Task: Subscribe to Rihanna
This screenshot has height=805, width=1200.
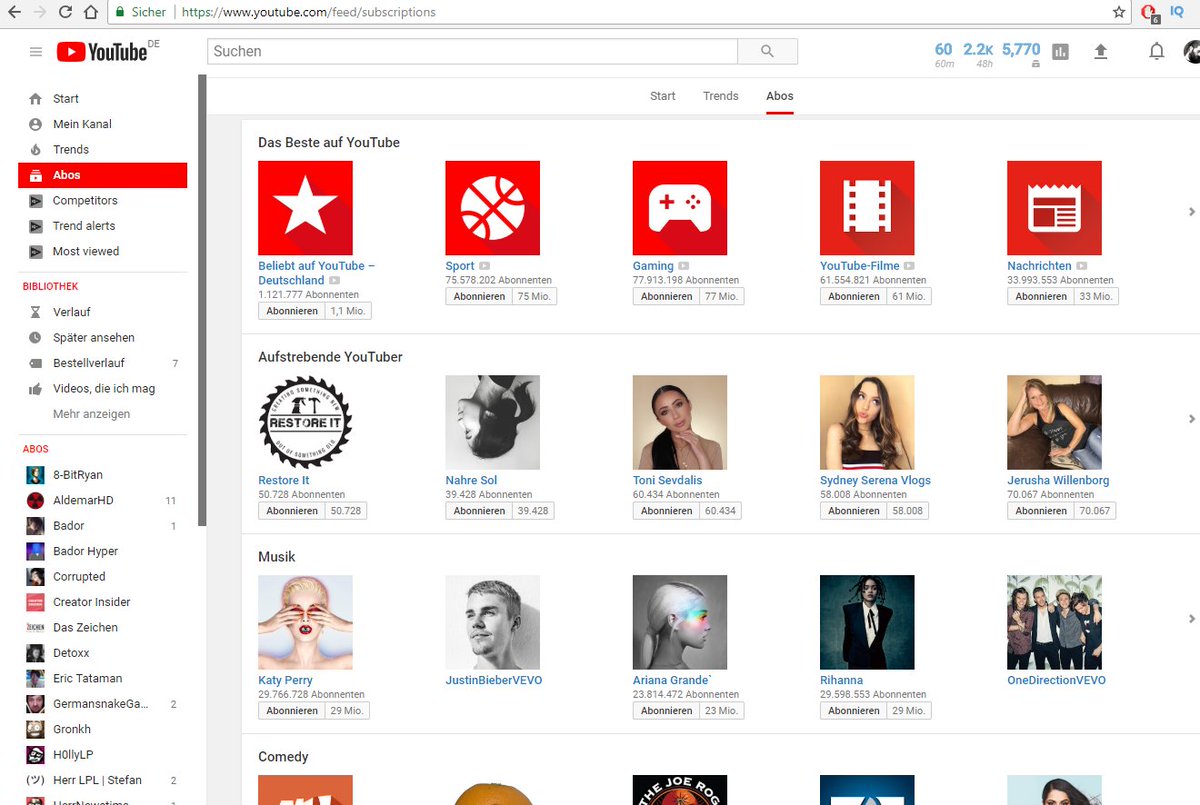Action: click(854, 710)
